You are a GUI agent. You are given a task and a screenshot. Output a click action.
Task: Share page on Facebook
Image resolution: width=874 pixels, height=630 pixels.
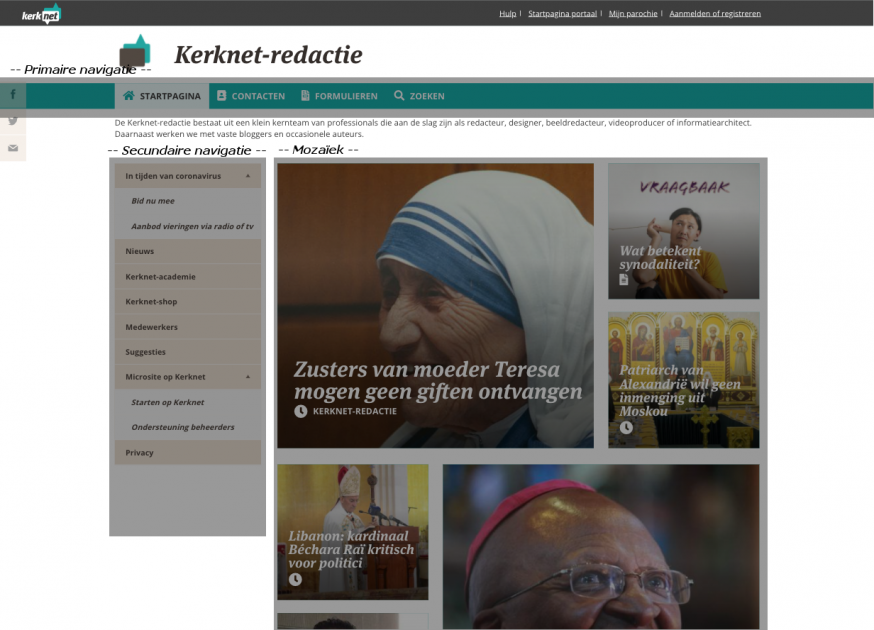[13, 94]
